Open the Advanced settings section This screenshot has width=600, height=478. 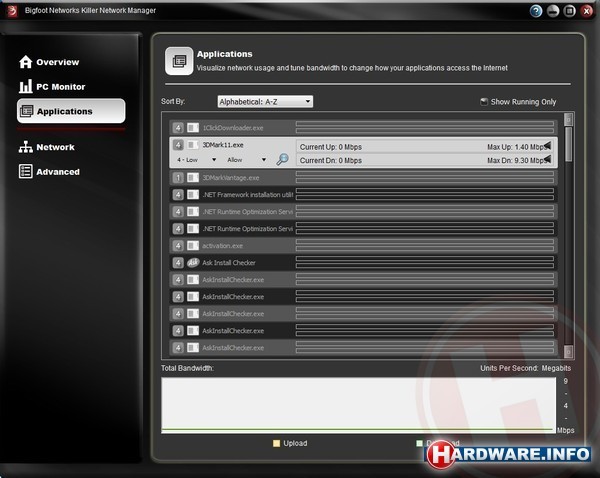[x=49, y=171]
